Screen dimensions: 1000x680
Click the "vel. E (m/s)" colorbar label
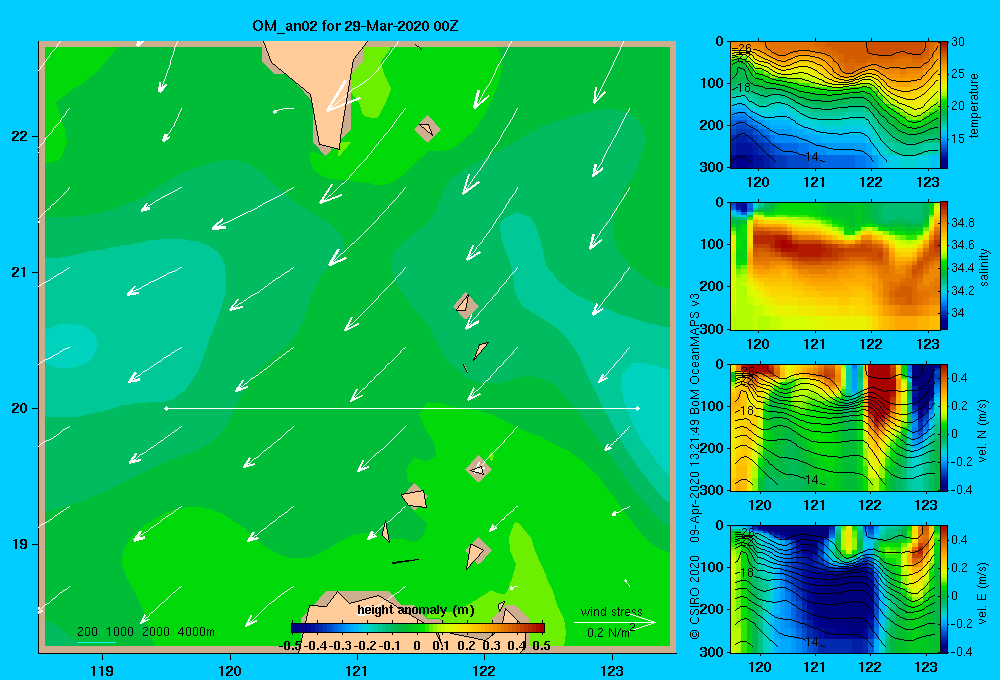coord(983,593)
